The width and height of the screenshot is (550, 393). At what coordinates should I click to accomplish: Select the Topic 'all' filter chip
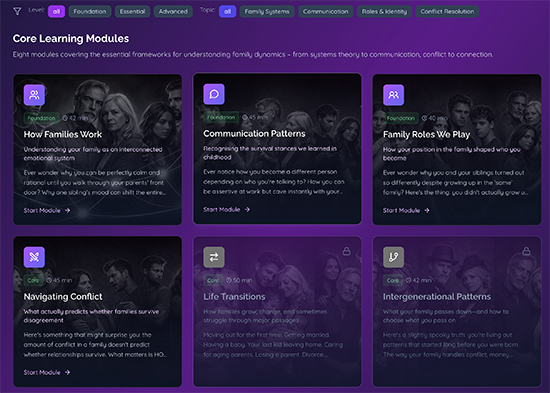(228, 12)
